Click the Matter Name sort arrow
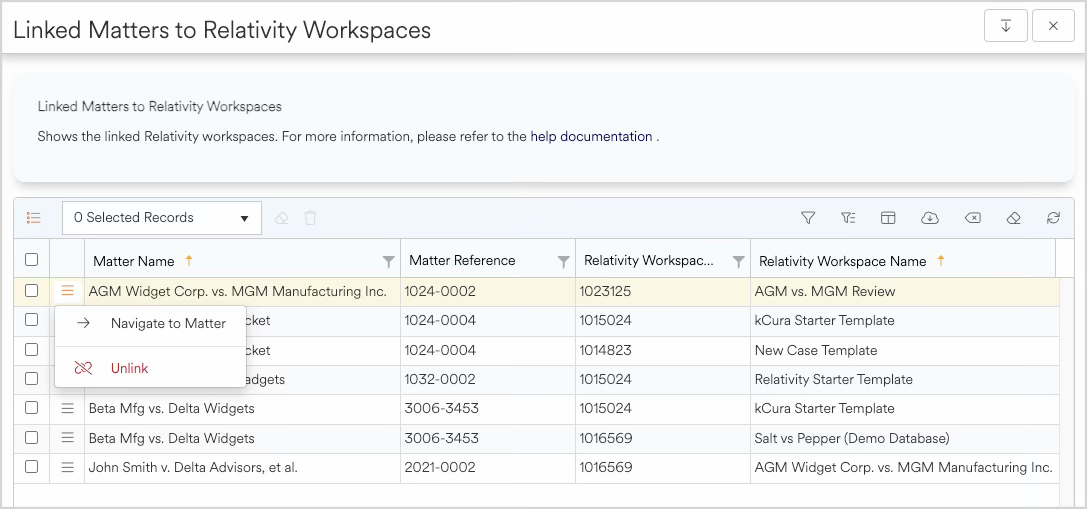Image resolution: width=1087 pixels, height=509 pixels. pos(189,261)
